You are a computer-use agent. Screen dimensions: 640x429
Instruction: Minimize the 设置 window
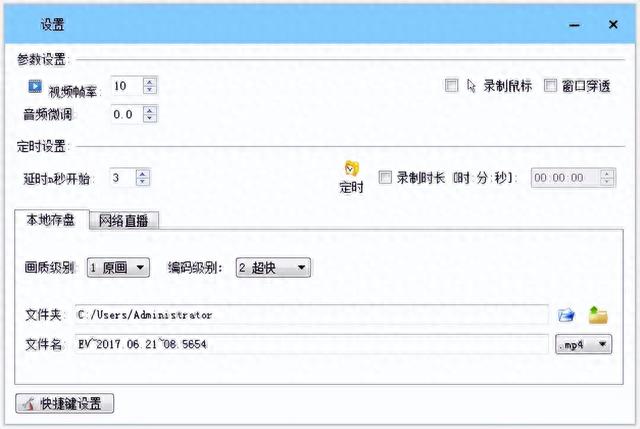[x=574, y=25]
